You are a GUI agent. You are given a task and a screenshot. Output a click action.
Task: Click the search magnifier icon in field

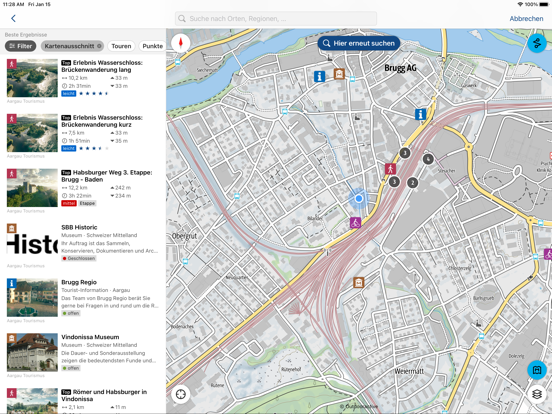(182, 18)
